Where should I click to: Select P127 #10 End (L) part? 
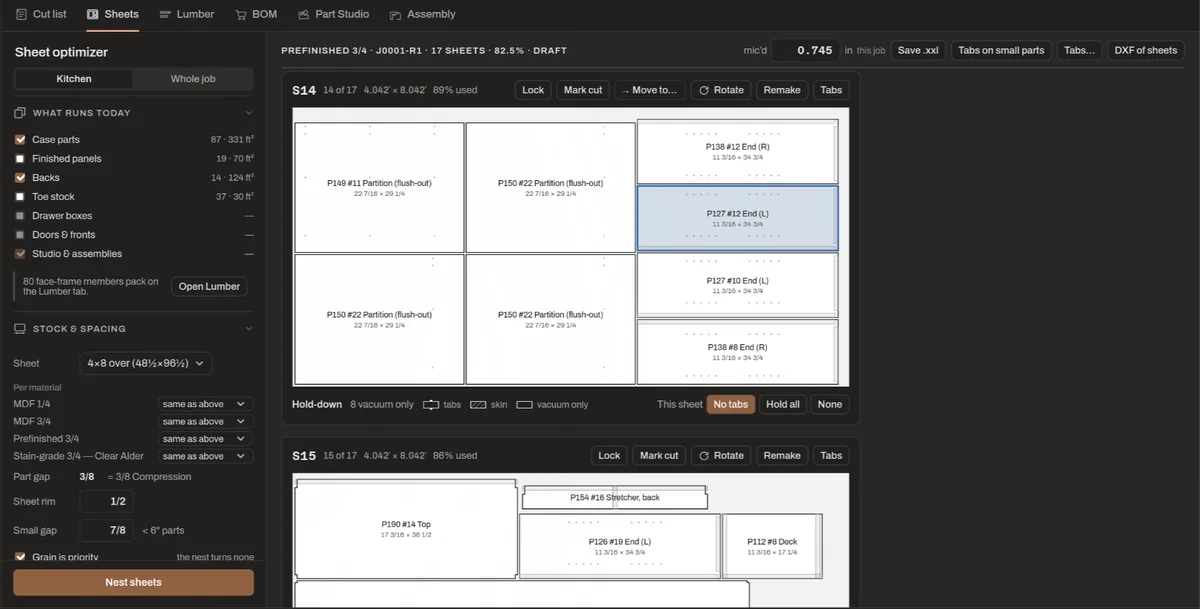[x=737, y=285]
